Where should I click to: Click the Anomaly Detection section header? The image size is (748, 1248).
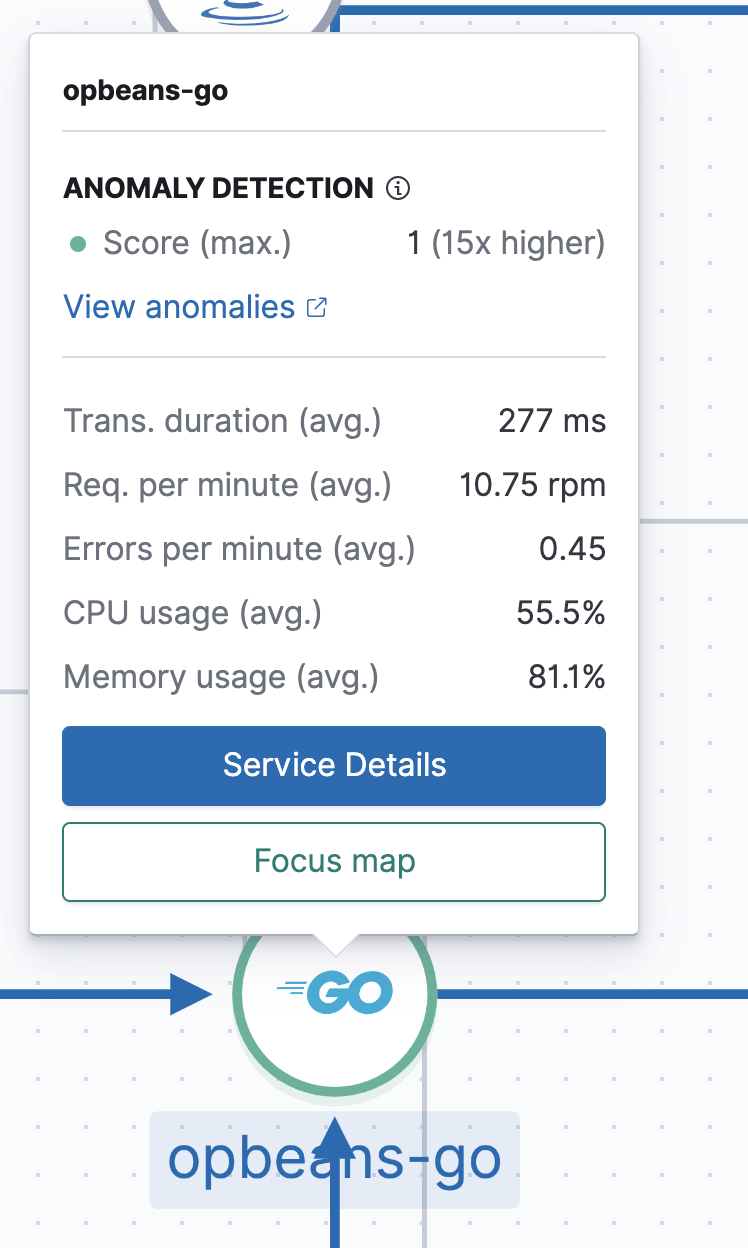point(220,187)
